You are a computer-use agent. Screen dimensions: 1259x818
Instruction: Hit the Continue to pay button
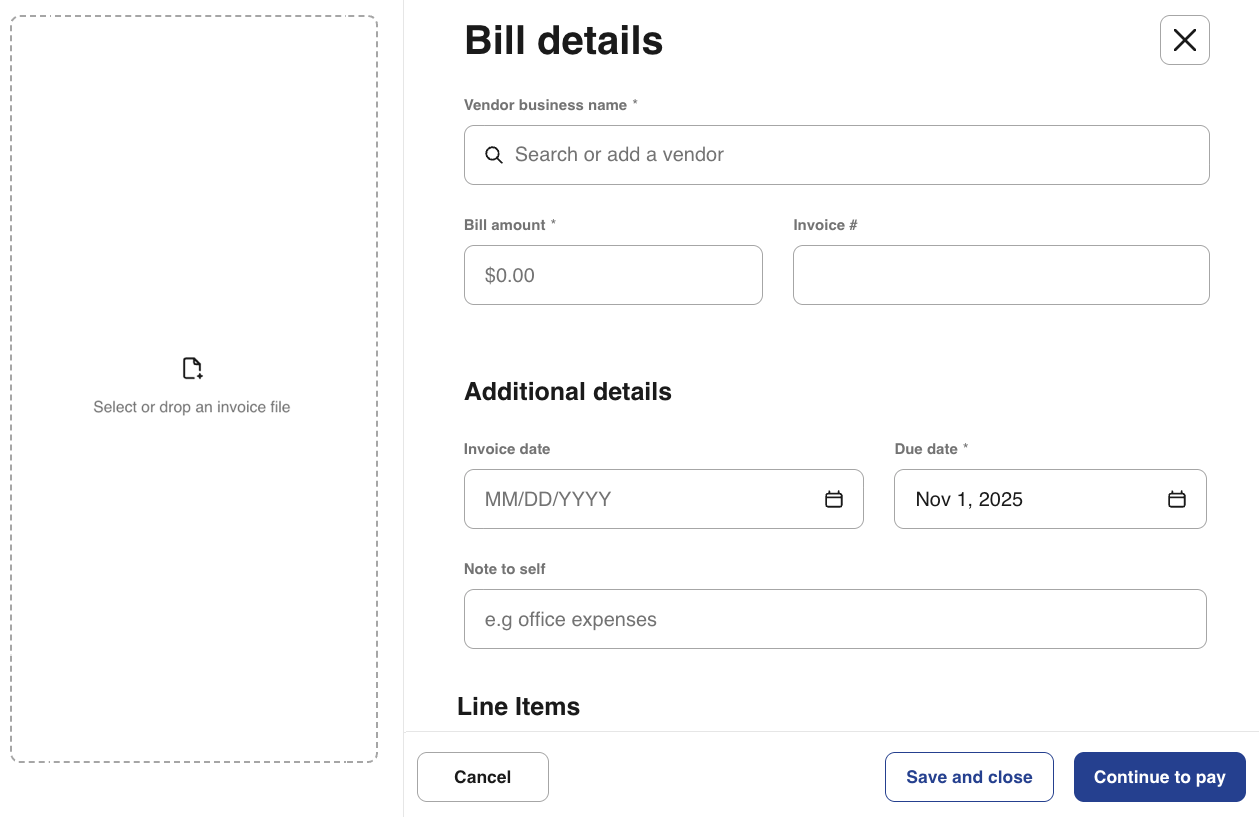(1159, 777)
